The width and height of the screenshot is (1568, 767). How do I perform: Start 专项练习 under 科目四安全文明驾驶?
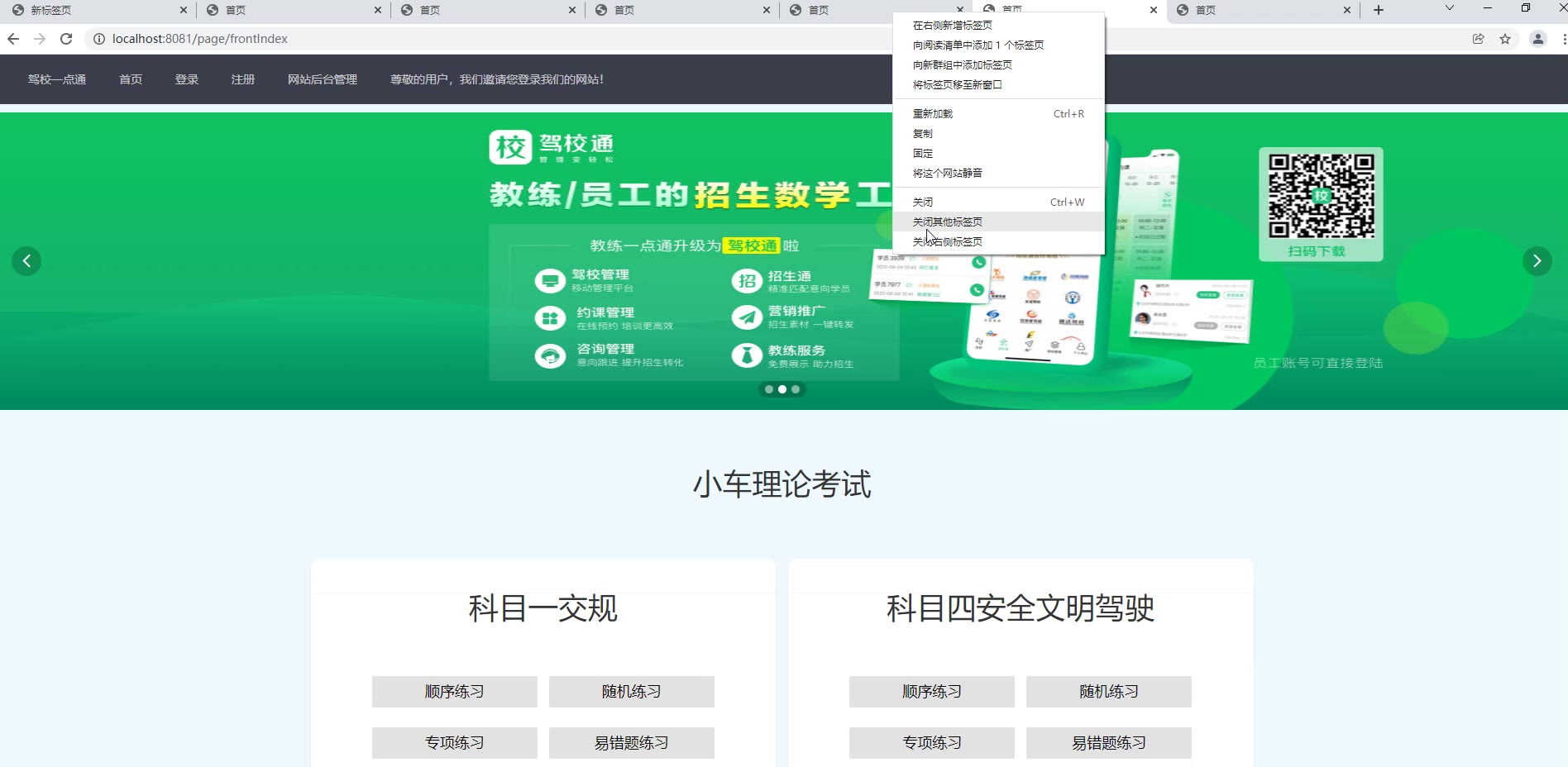(932, 743)
